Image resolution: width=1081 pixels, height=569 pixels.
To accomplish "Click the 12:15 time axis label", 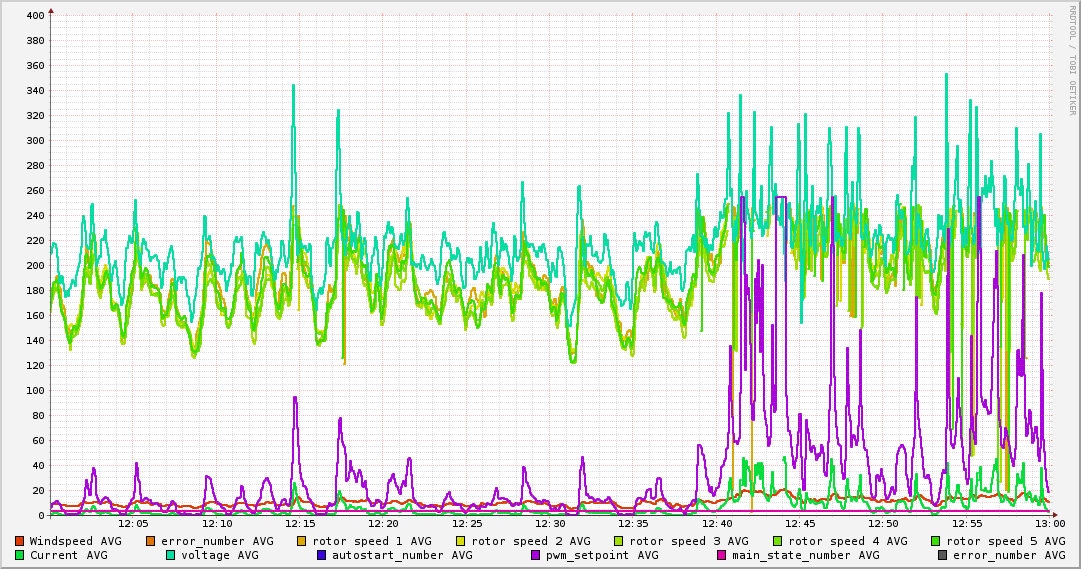I will [301, 524].
